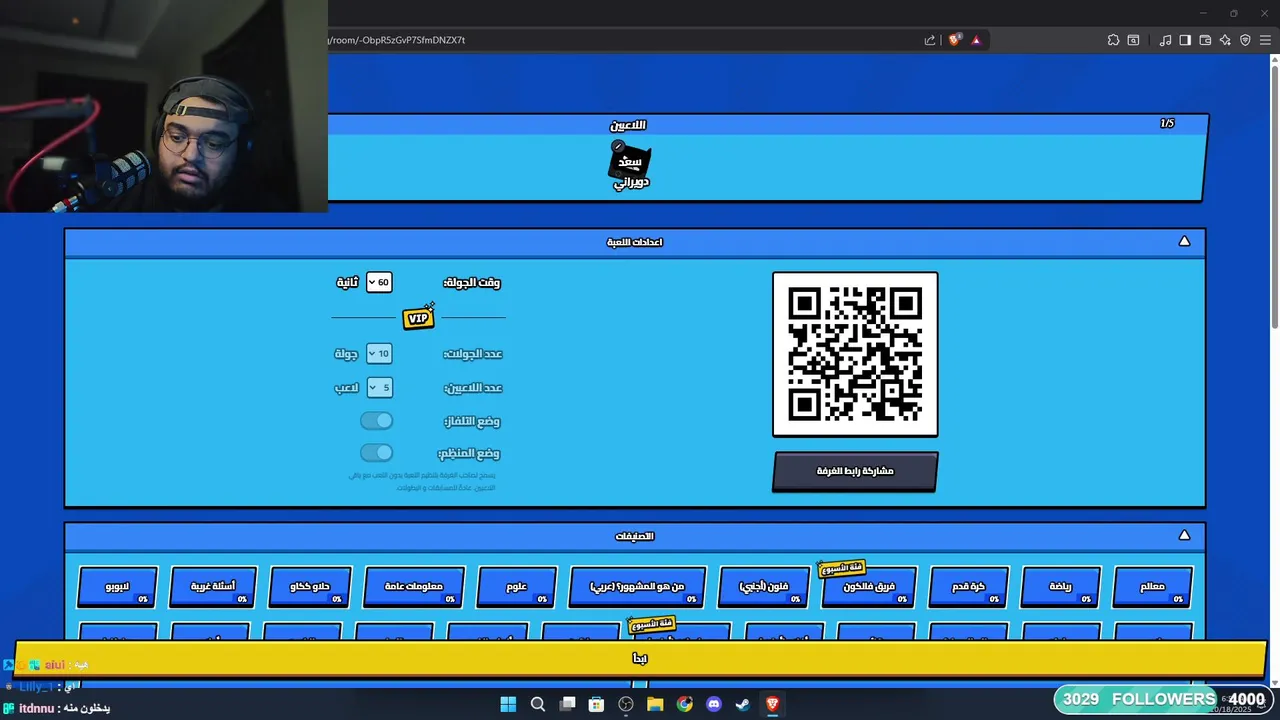Open the round time 60 dropdown
This screenshot has height=720, width=1280.
pos(379,282)
